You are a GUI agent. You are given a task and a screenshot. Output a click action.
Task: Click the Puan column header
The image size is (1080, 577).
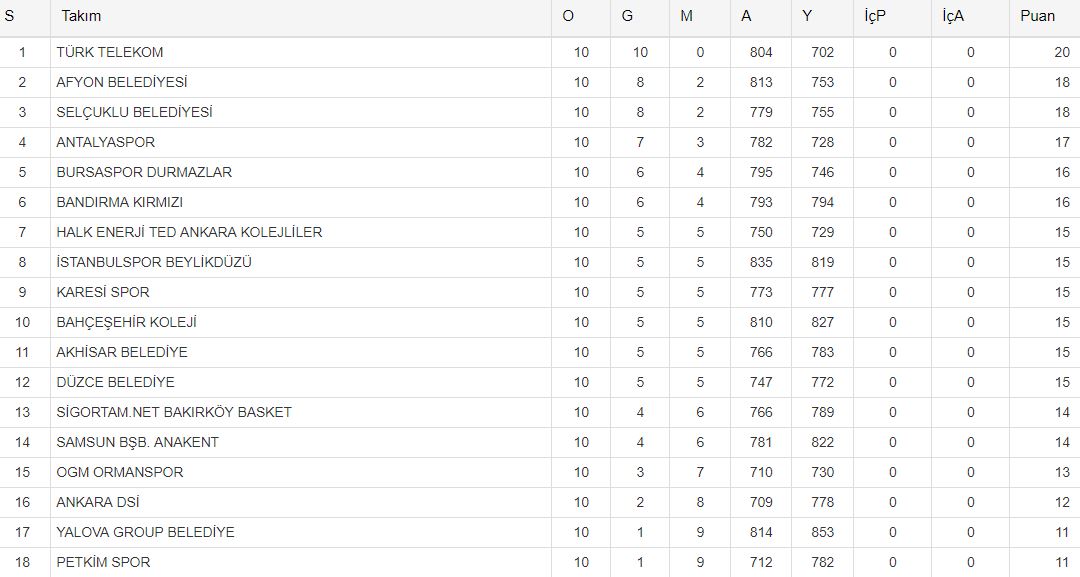(x=1037, y=16)
